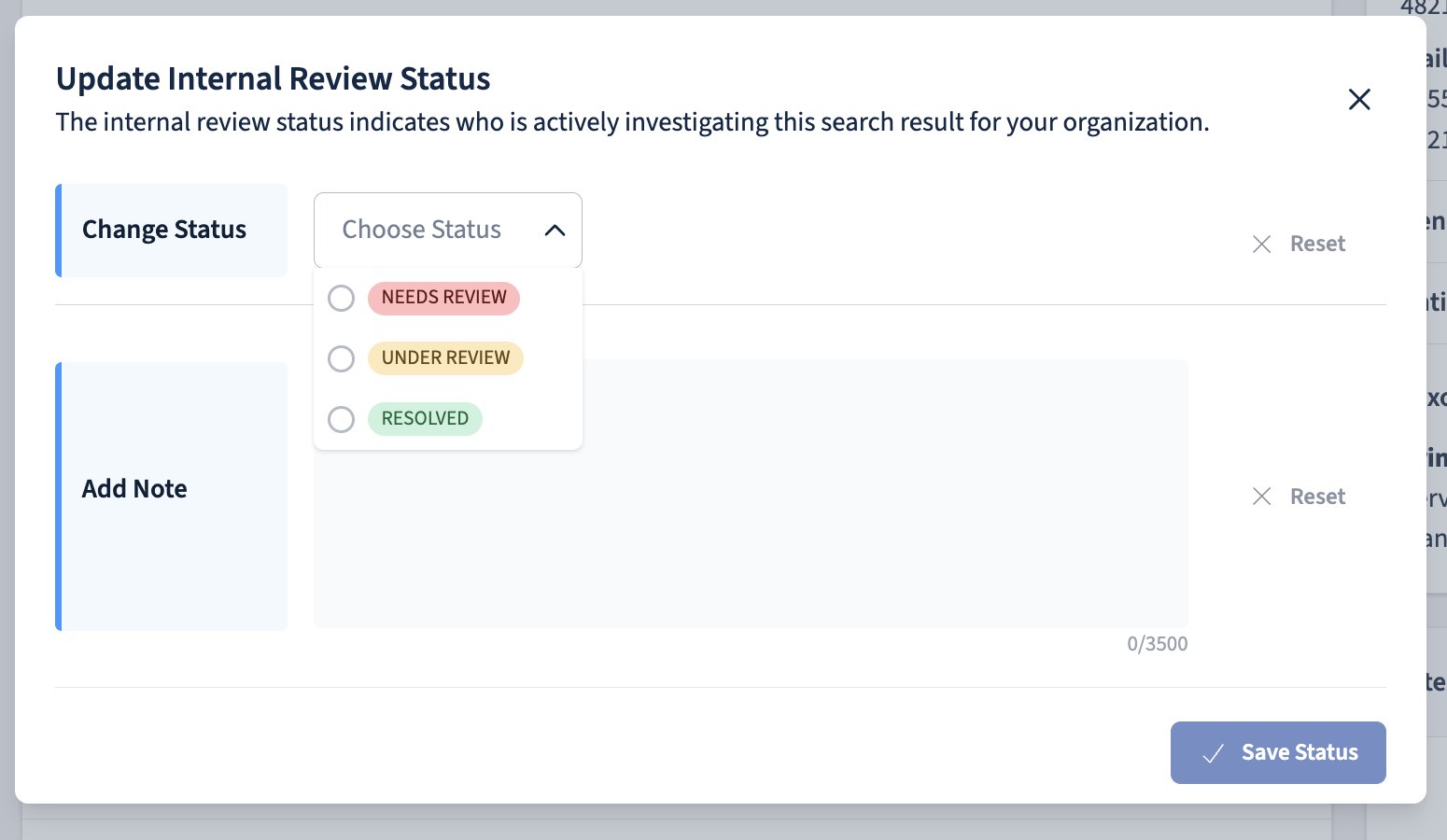Click the 0/3500 character counter
1447x840 pixels.
[x=1158, y=644]
